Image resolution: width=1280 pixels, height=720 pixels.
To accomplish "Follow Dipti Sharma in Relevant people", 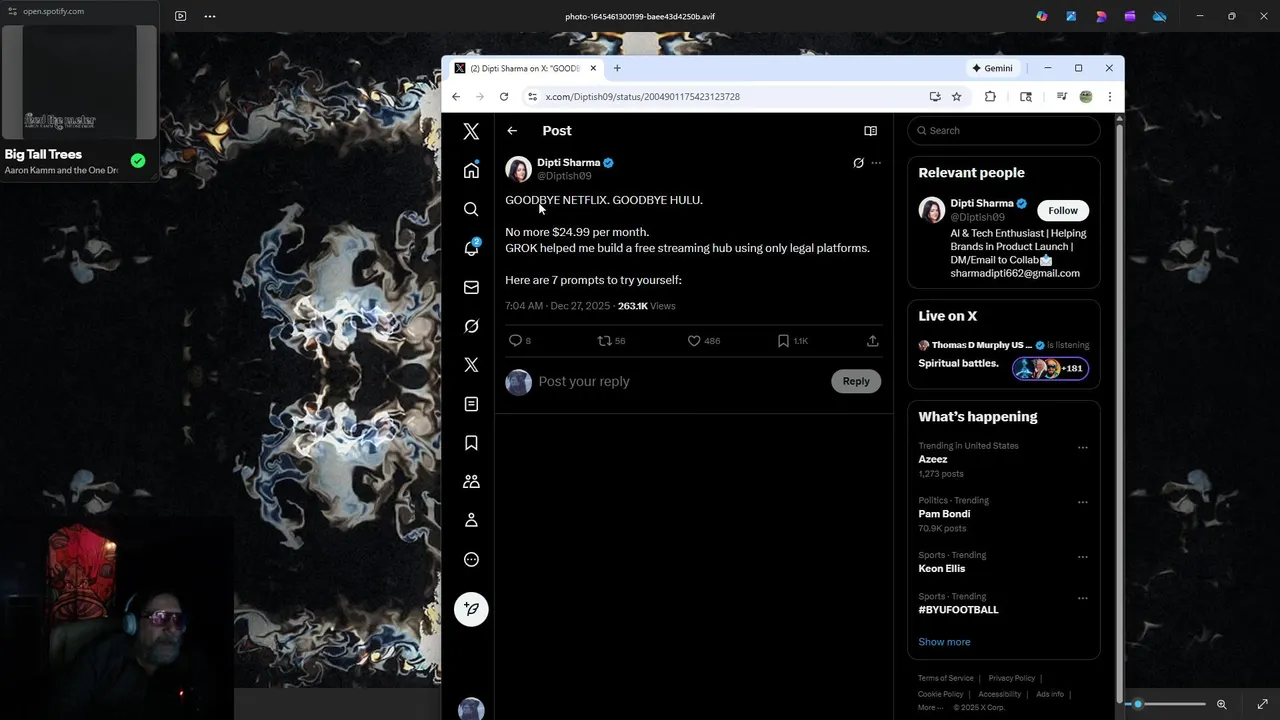I will pos(1063,210).
